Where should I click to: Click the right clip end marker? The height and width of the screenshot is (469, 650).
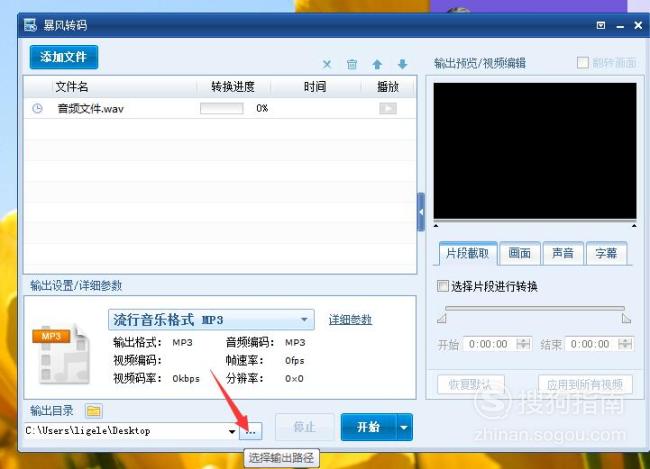(x=626, y=318)
